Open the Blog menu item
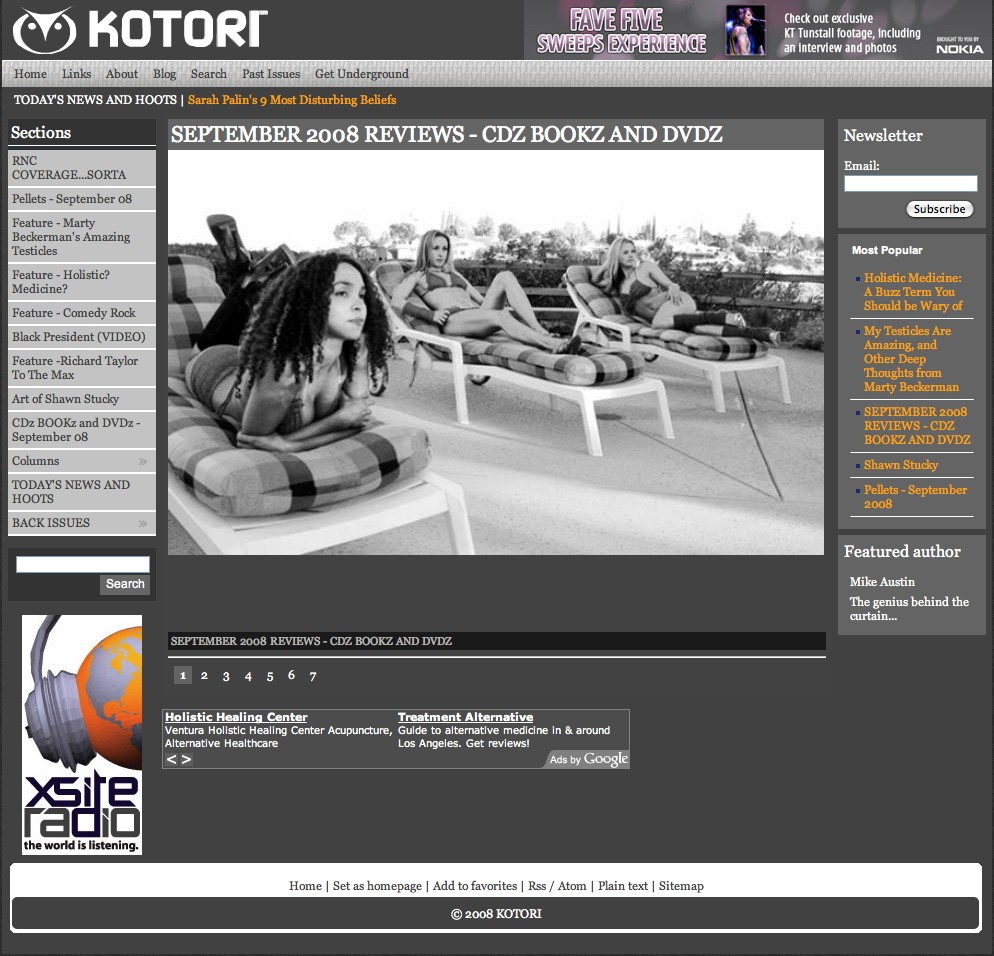Viewport: 994px width, 956px height. pyautogui.click(x=164, y=74)
